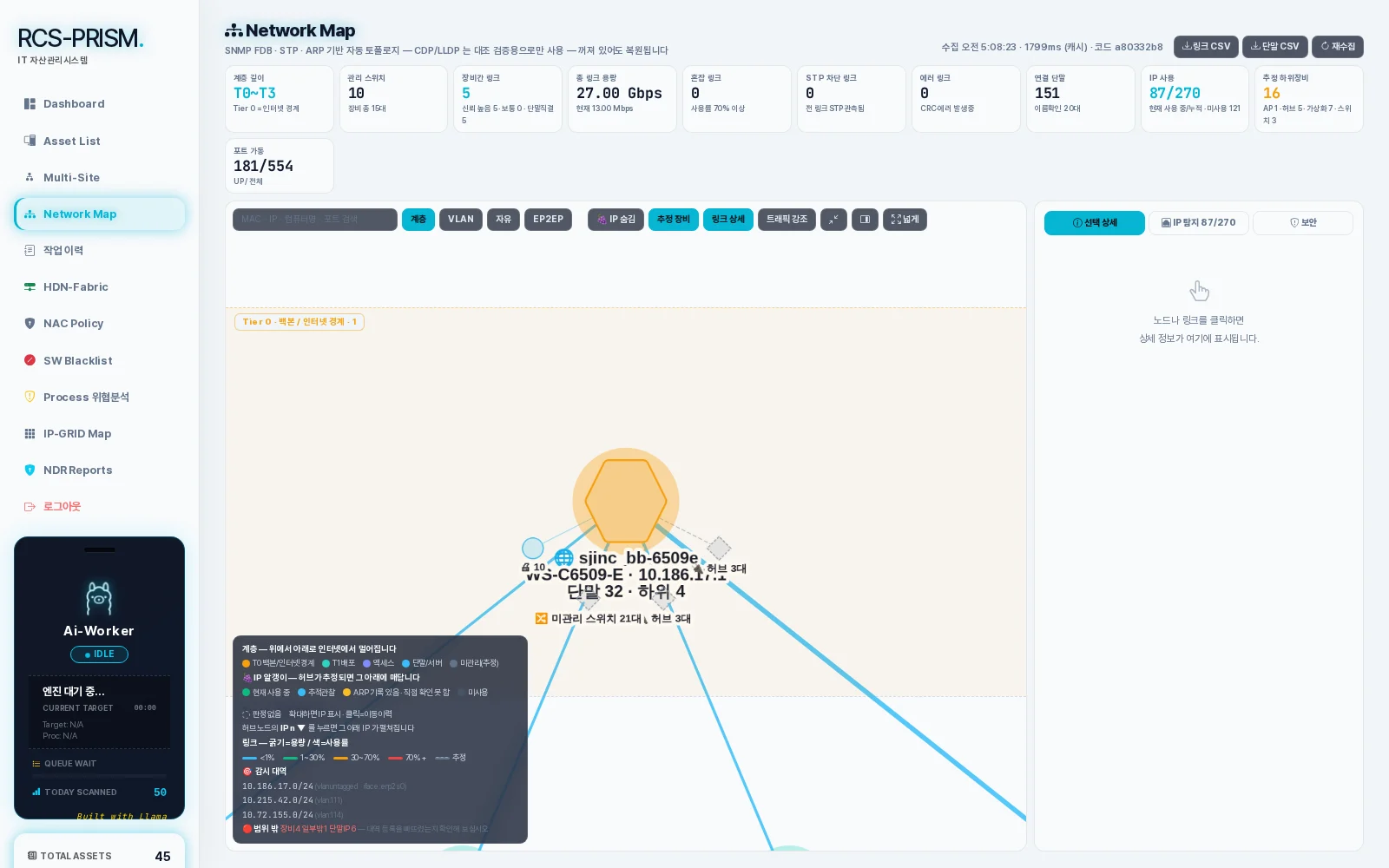Select the 보안 tab

click(x=1303, y=223)
